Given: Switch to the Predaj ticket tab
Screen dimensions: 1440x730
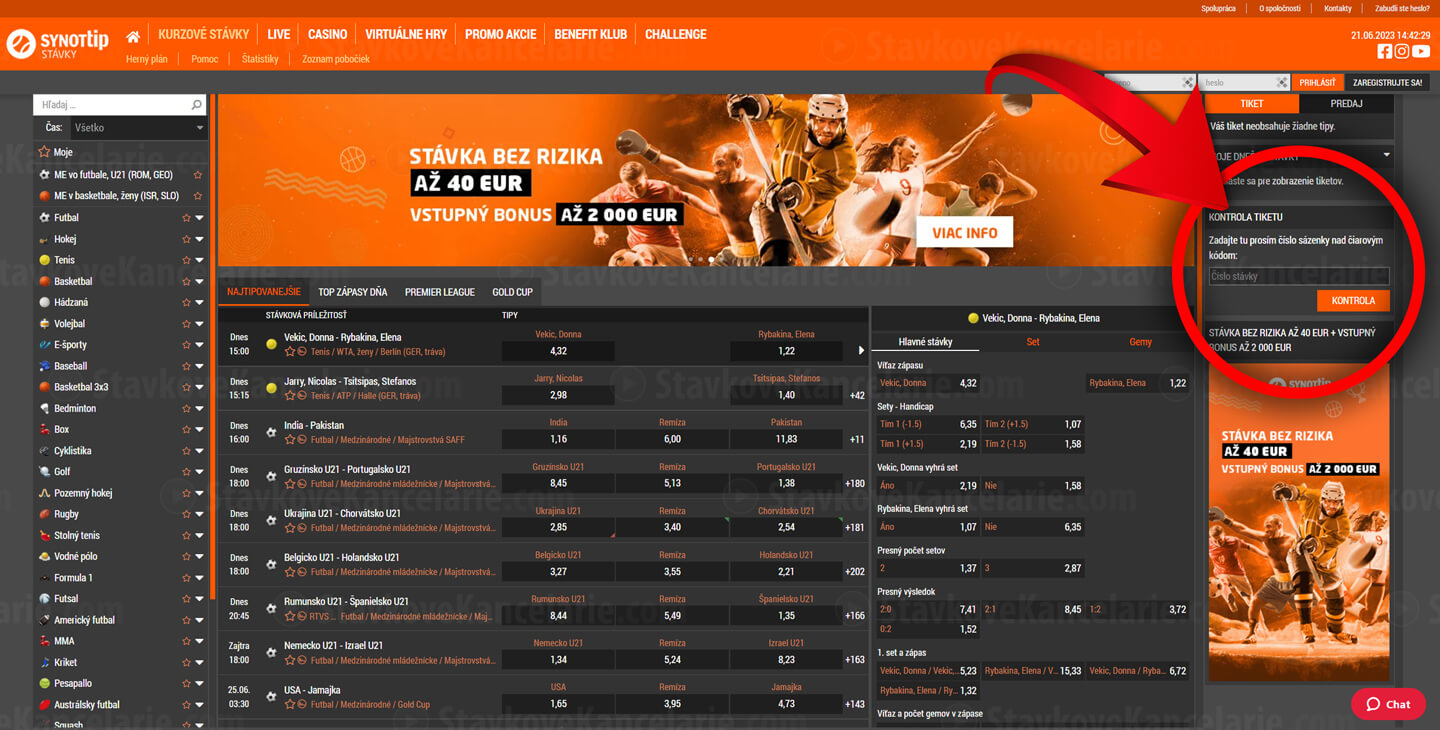Looking at the screenshot, I should click(x=1346, y=104).
